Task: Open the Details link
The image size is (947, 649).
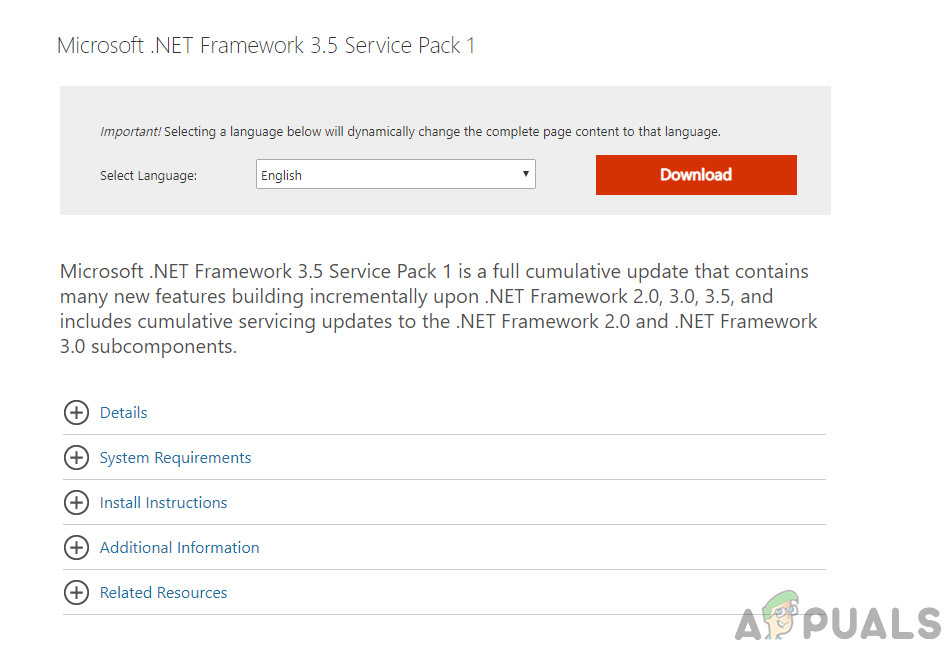Action: click(123, 413)
